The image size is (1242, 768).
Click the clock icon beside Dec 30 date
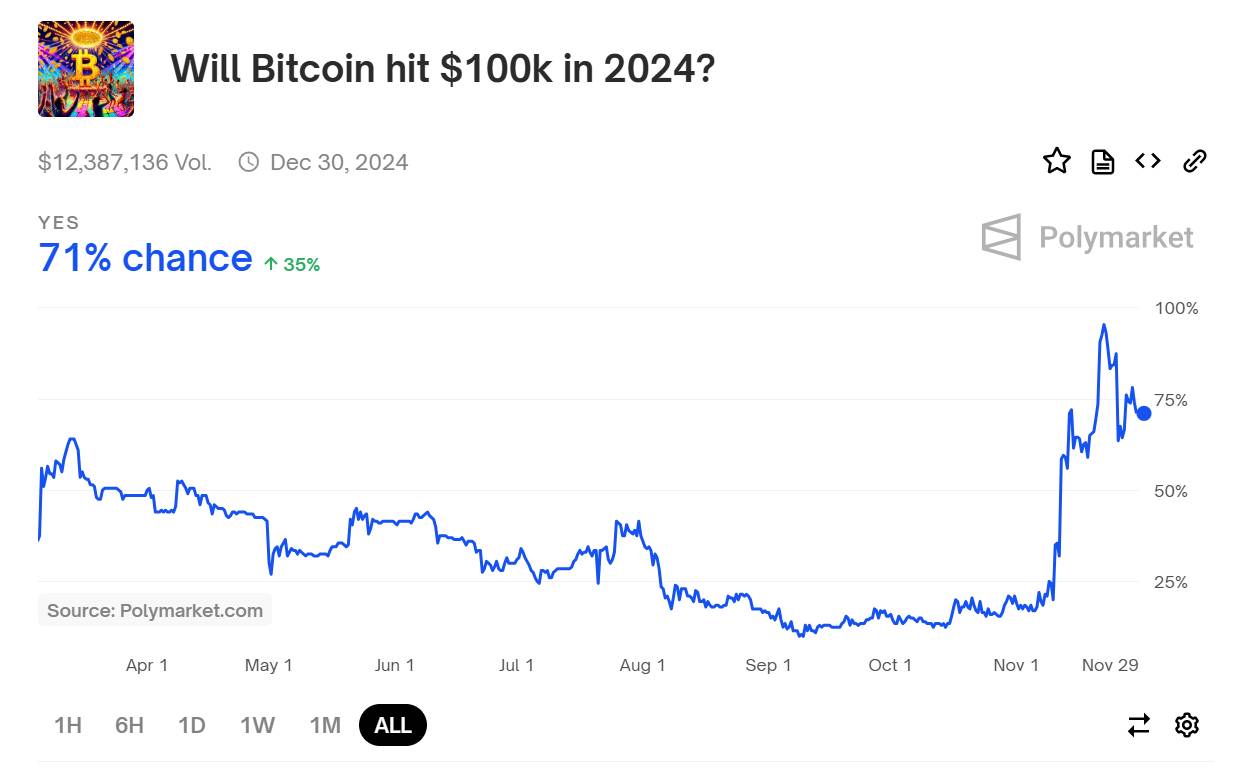[x=247, y=161]
